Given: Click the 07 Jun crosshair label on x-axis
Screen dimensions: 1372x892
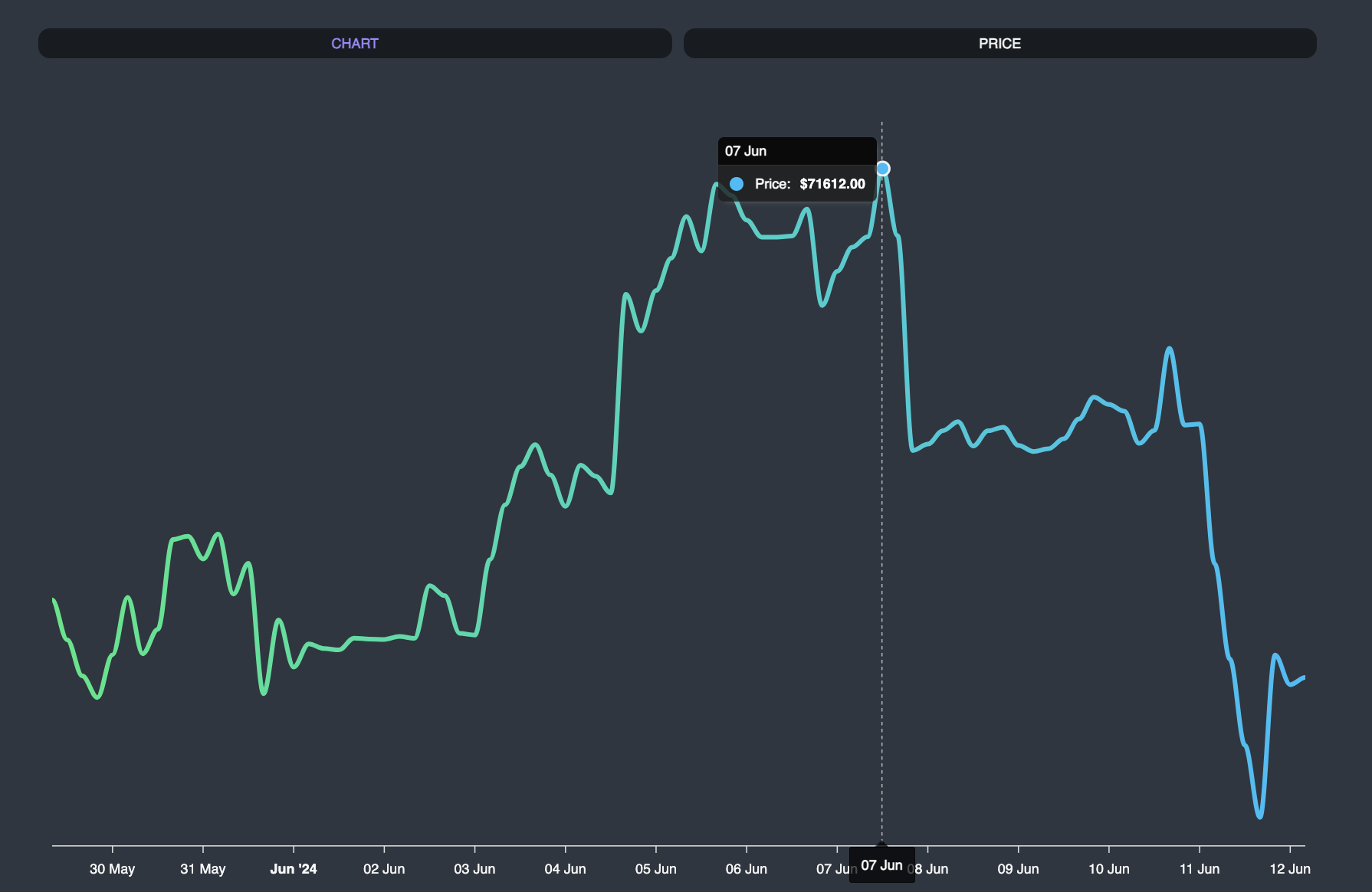Looking at the screenshot, I should tap(881, 865).
